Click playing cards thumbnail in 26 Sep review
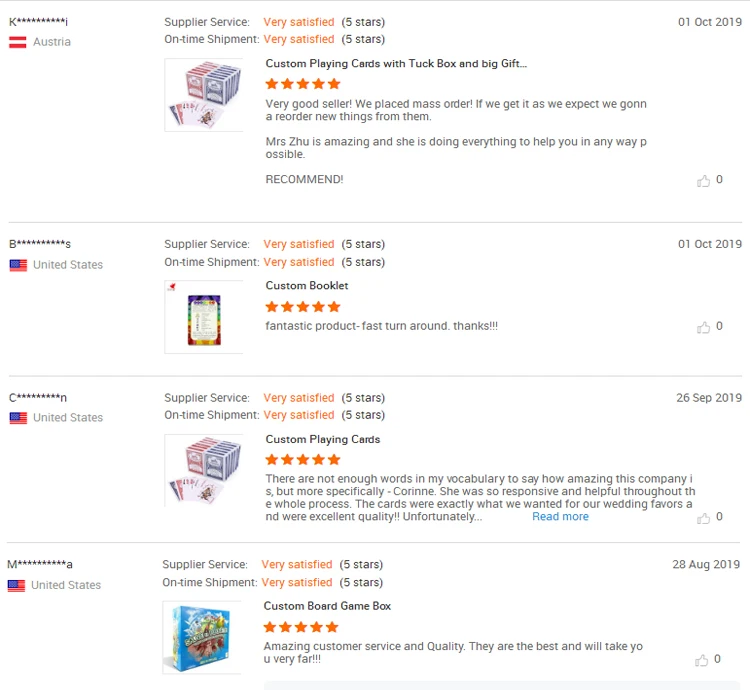This screenshot has height=690, width=750. [204, 470]
